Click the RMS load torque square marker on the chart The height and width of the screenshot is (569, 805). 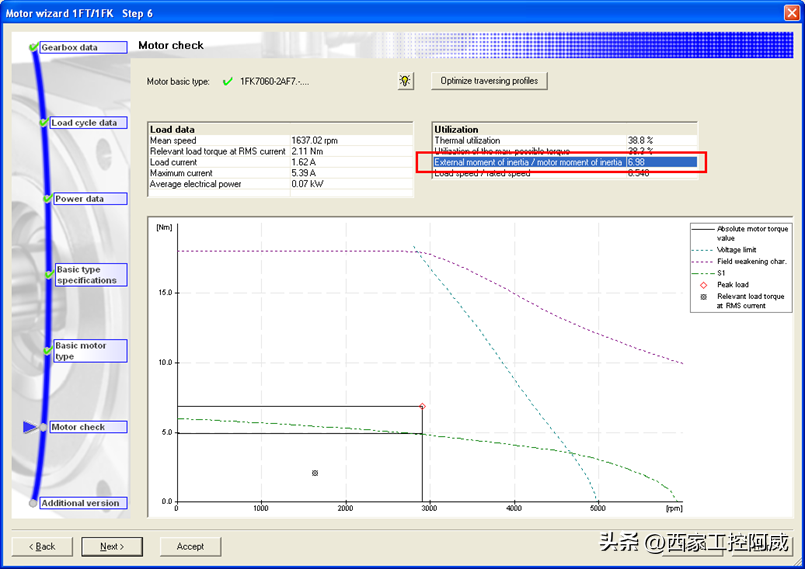315,473
